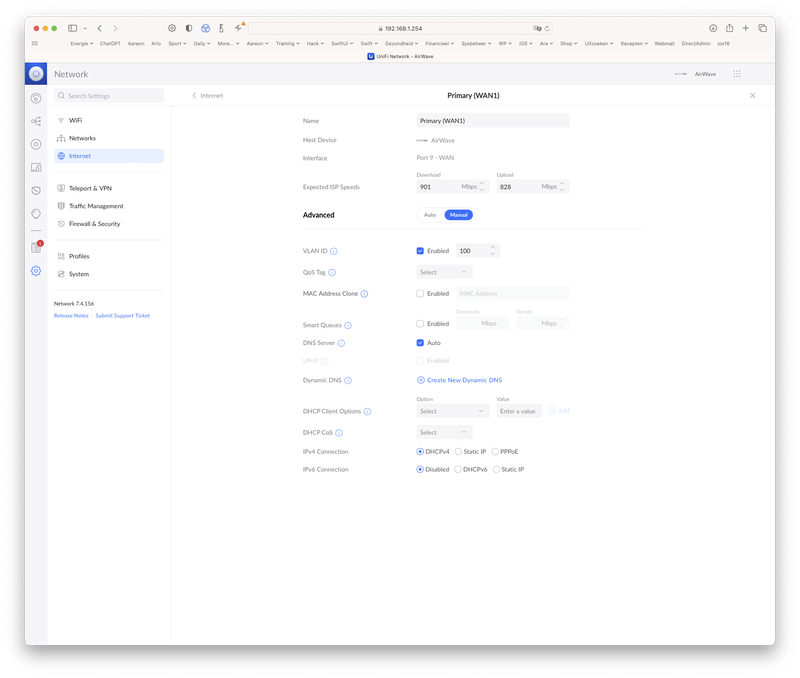The image size is (800, 678).
Task: Click the AirWave device selector top right
Action: coord(695,74)
